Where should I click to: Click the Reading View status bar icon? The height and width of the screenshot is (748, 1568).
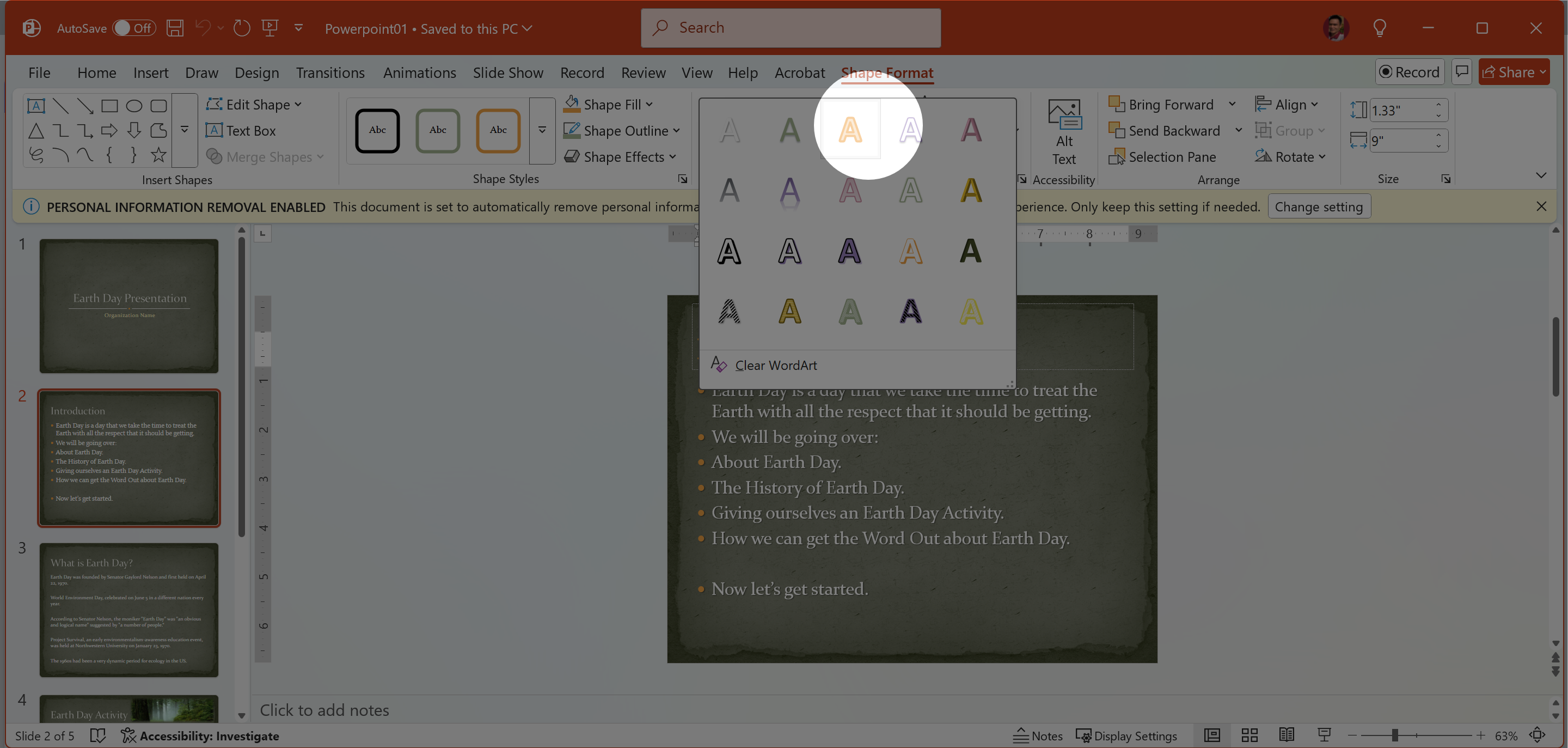pos(1286,735)
